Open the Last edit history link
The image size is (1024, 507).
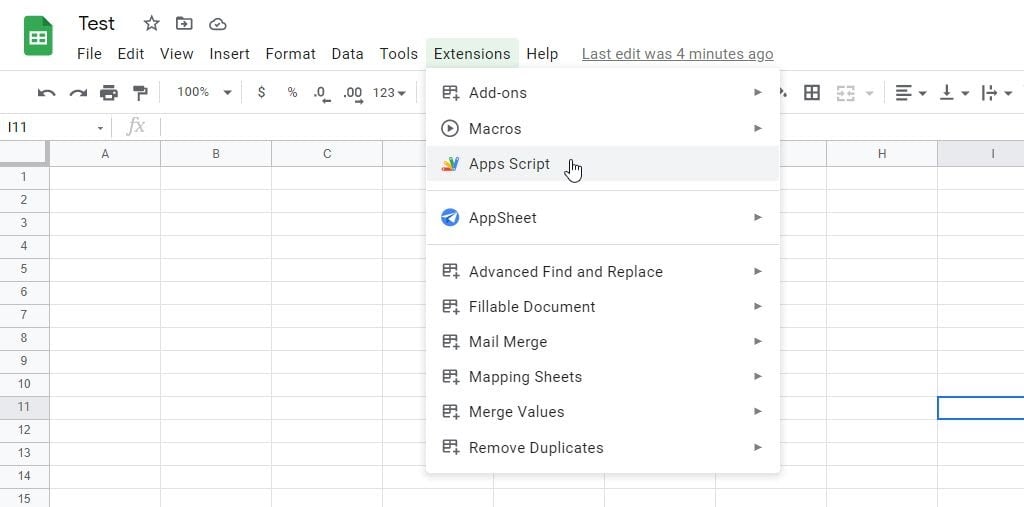(677, 54)
